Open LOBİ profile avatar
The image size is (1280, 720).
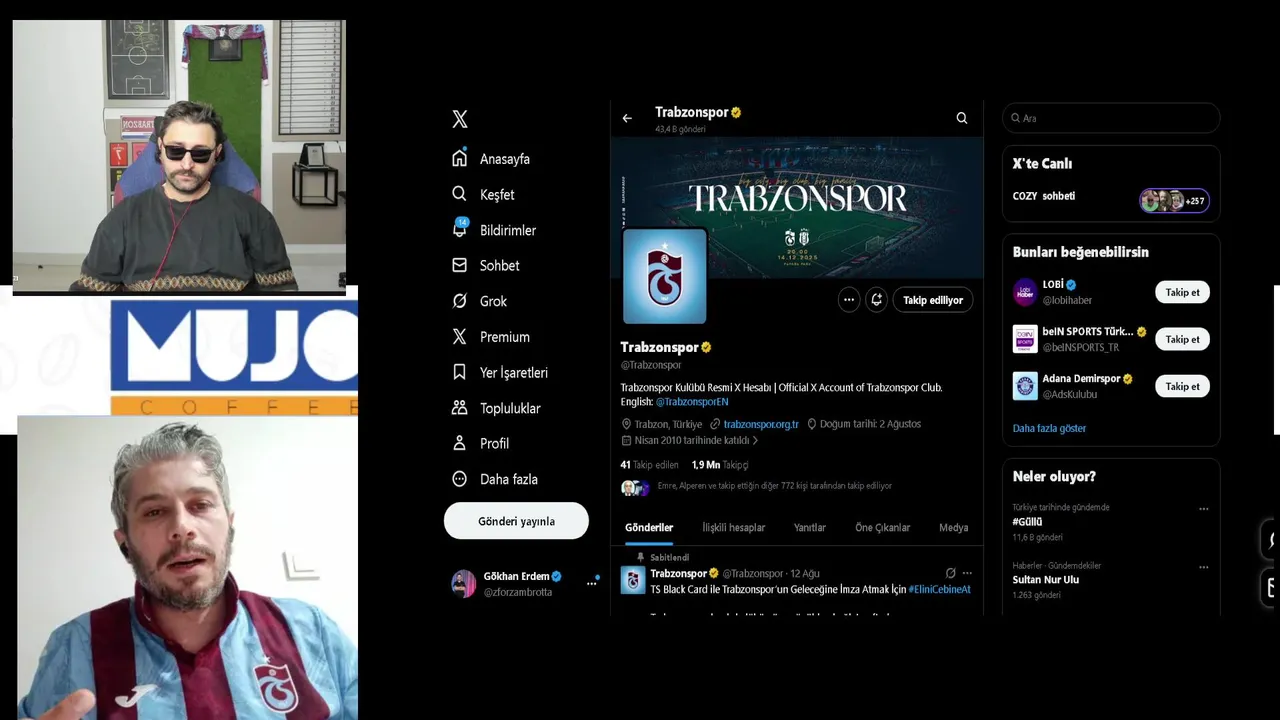point(1025,292)
